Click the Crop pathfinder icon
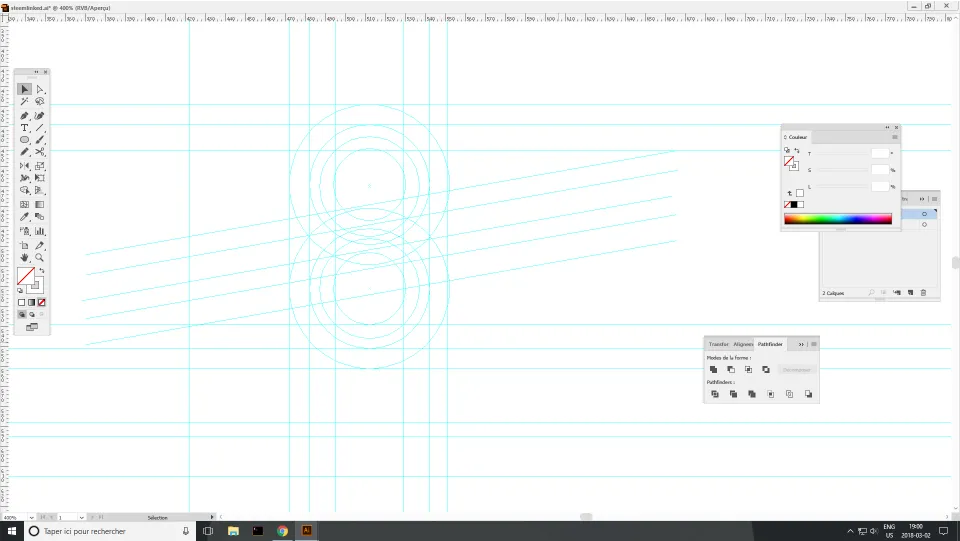Image resolution: width=960 pixels, height=541 pixels. pos(771,394)
